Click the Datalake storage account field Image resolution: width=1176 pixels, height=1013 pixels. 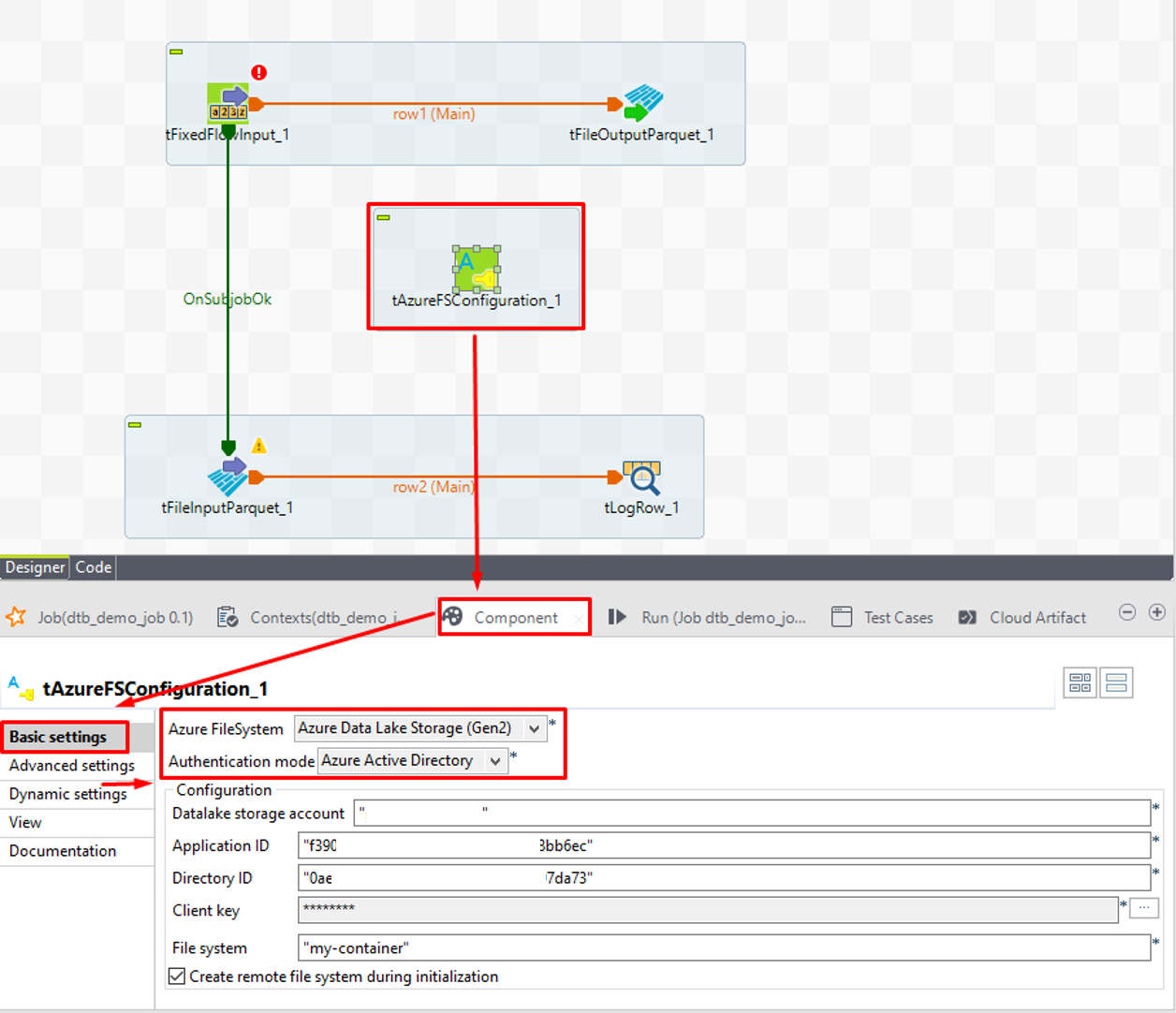(751, 814)
